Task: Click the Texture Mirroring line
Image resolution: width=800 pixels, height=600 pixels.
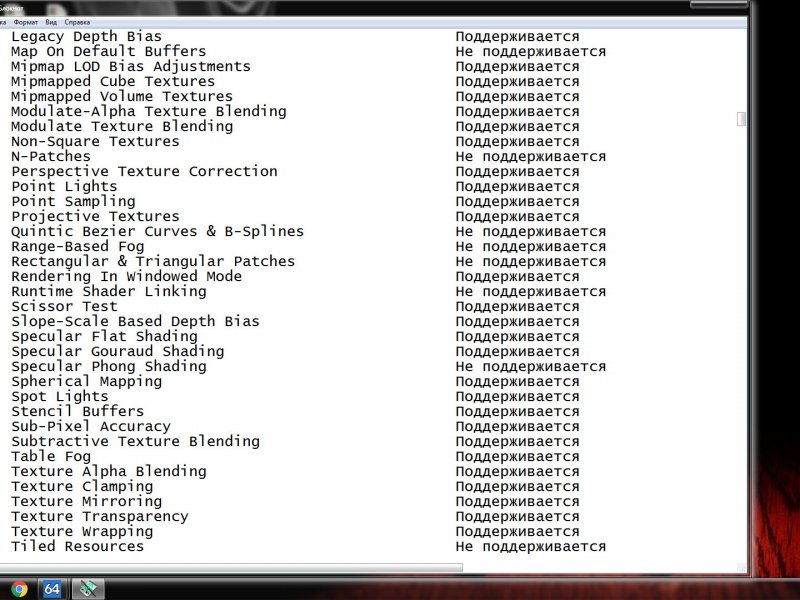Action: 86,502
